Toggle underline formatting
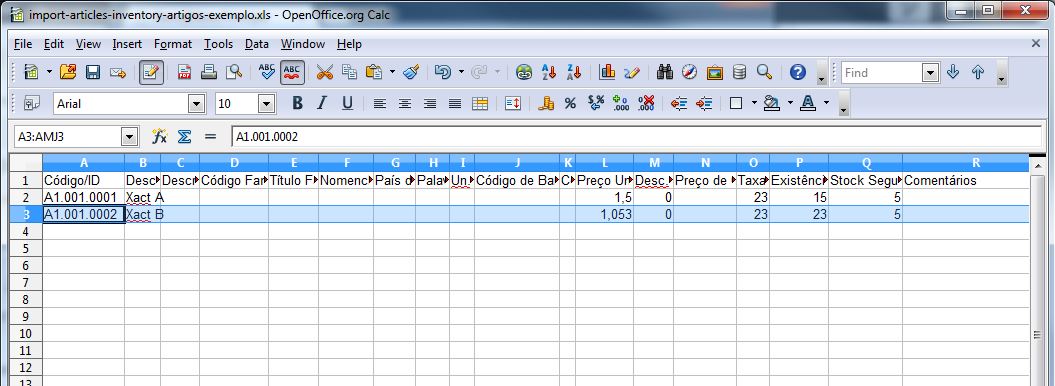The height and width of the screenshot is (386, 1055). pos(347,104)
